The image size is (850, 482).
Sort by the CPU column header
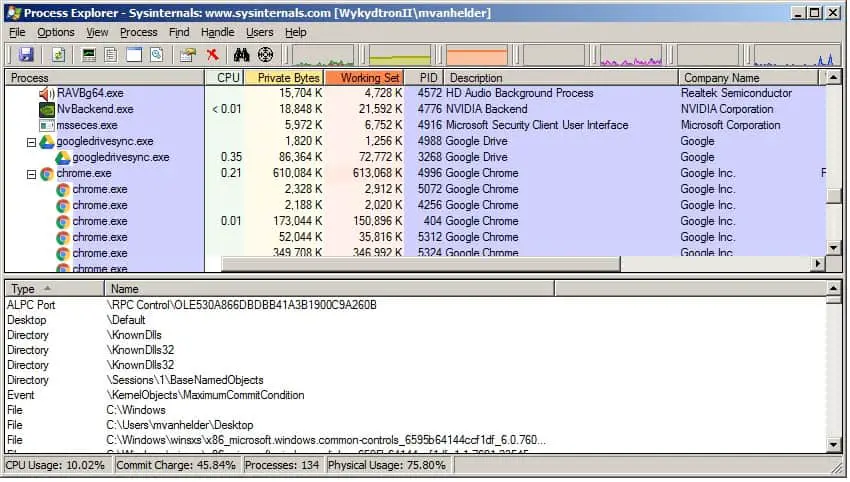click(x=224, y=78)
